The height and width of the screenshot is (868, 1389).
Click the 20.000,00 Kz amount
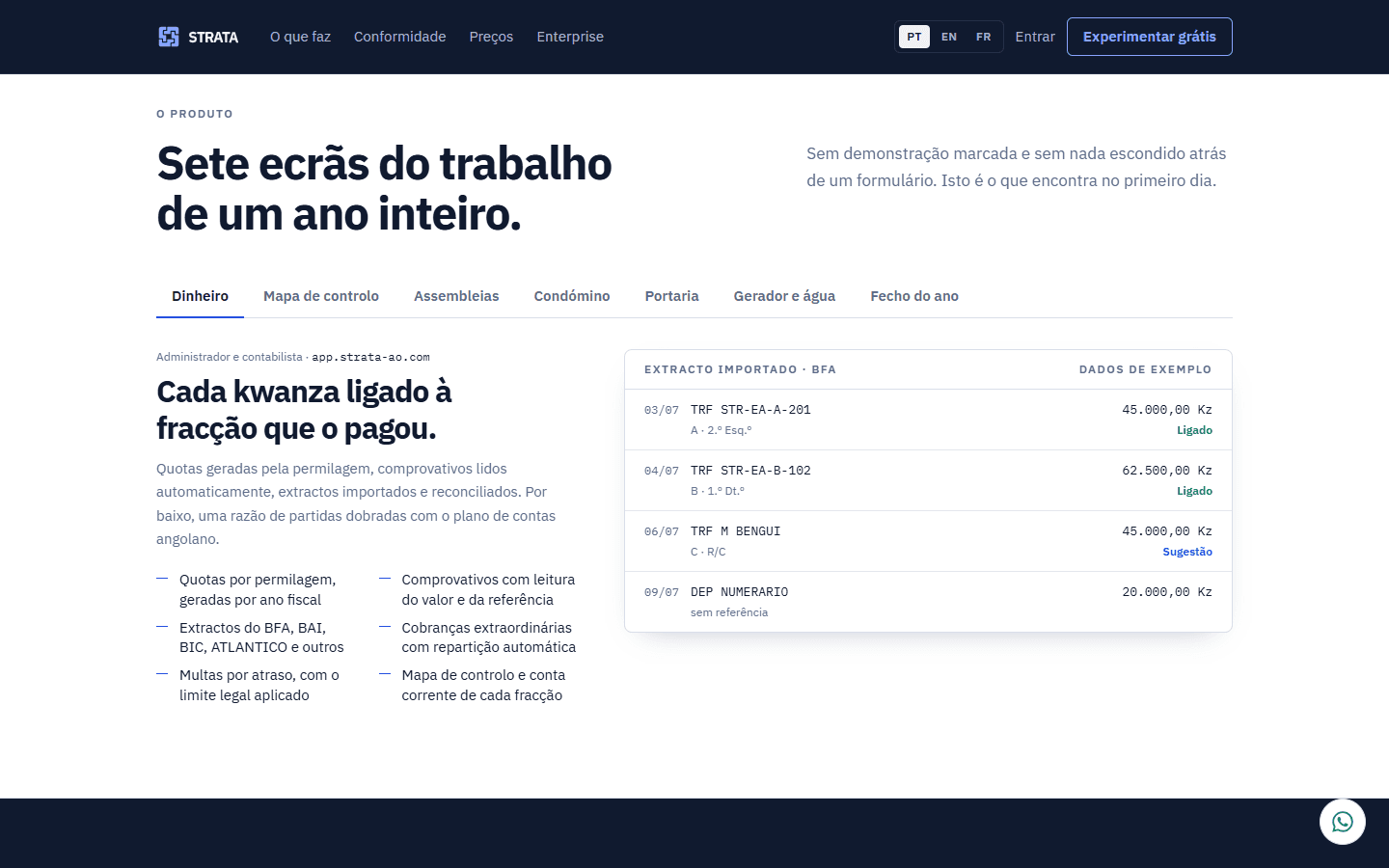[x=1167, y=592]
